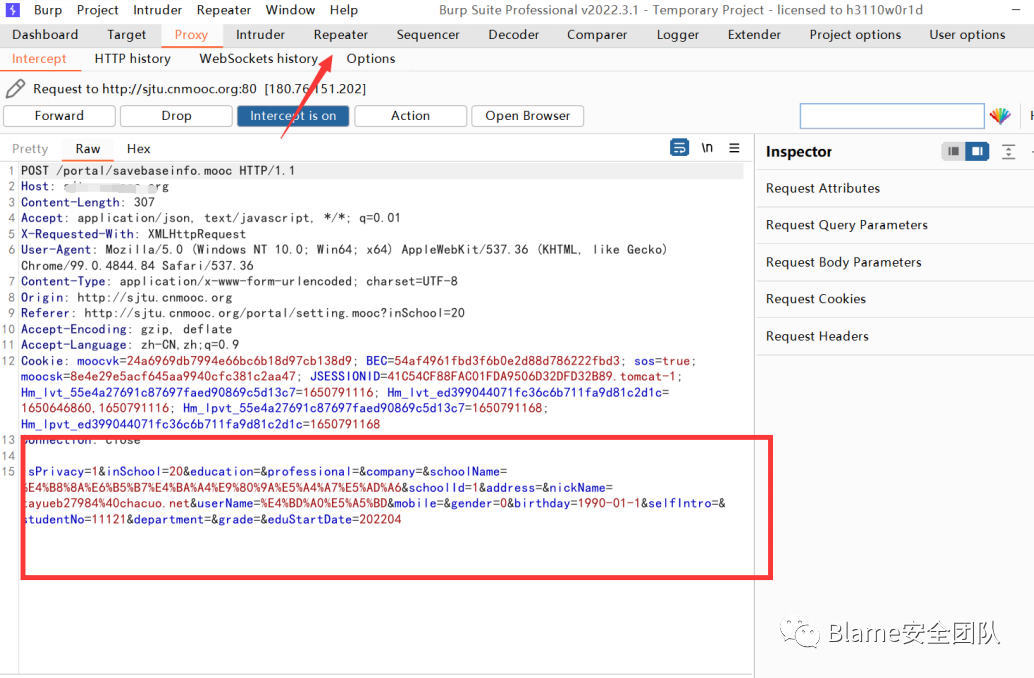Expand Request Cookies section
The width and height of the screenshot is (1034, 678).
(x=895, y=299)
